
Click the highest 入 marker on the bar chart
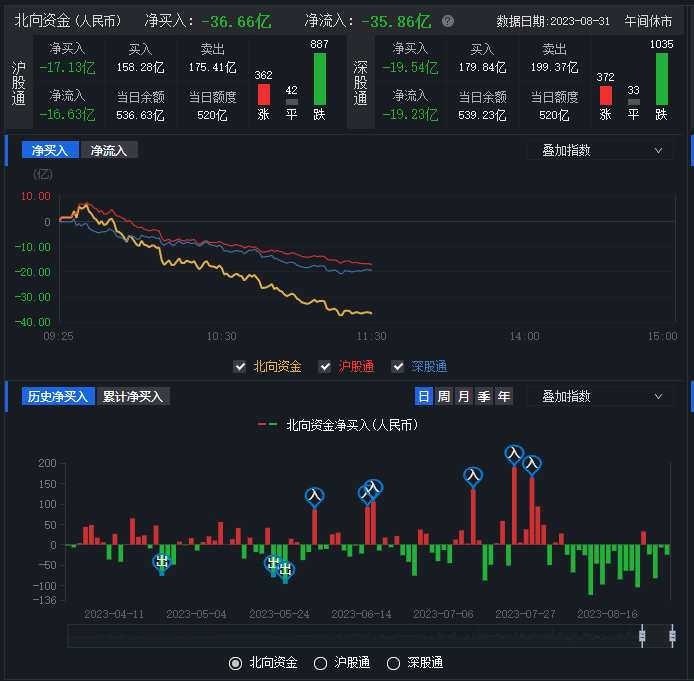click(514, 454)
